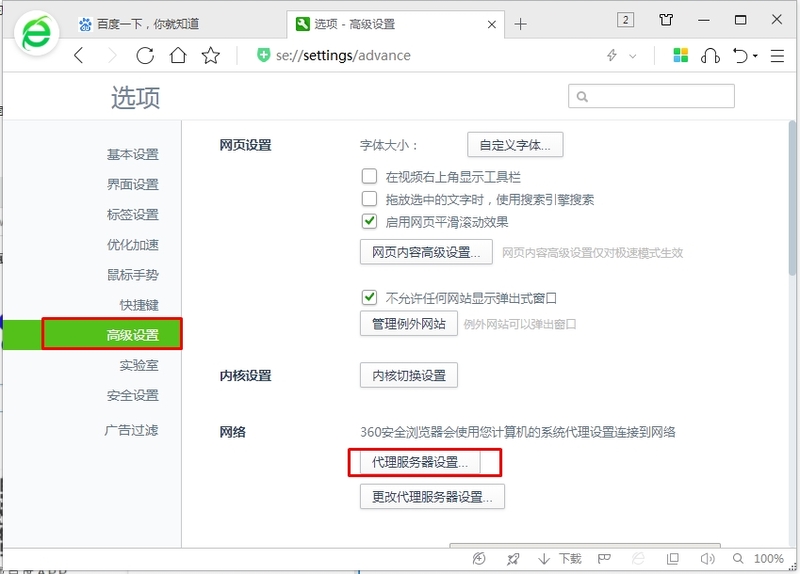Open 基本设置 in the sidebar
The width and height of the screenshot is (800, 574).
click(x=133, y=154)
